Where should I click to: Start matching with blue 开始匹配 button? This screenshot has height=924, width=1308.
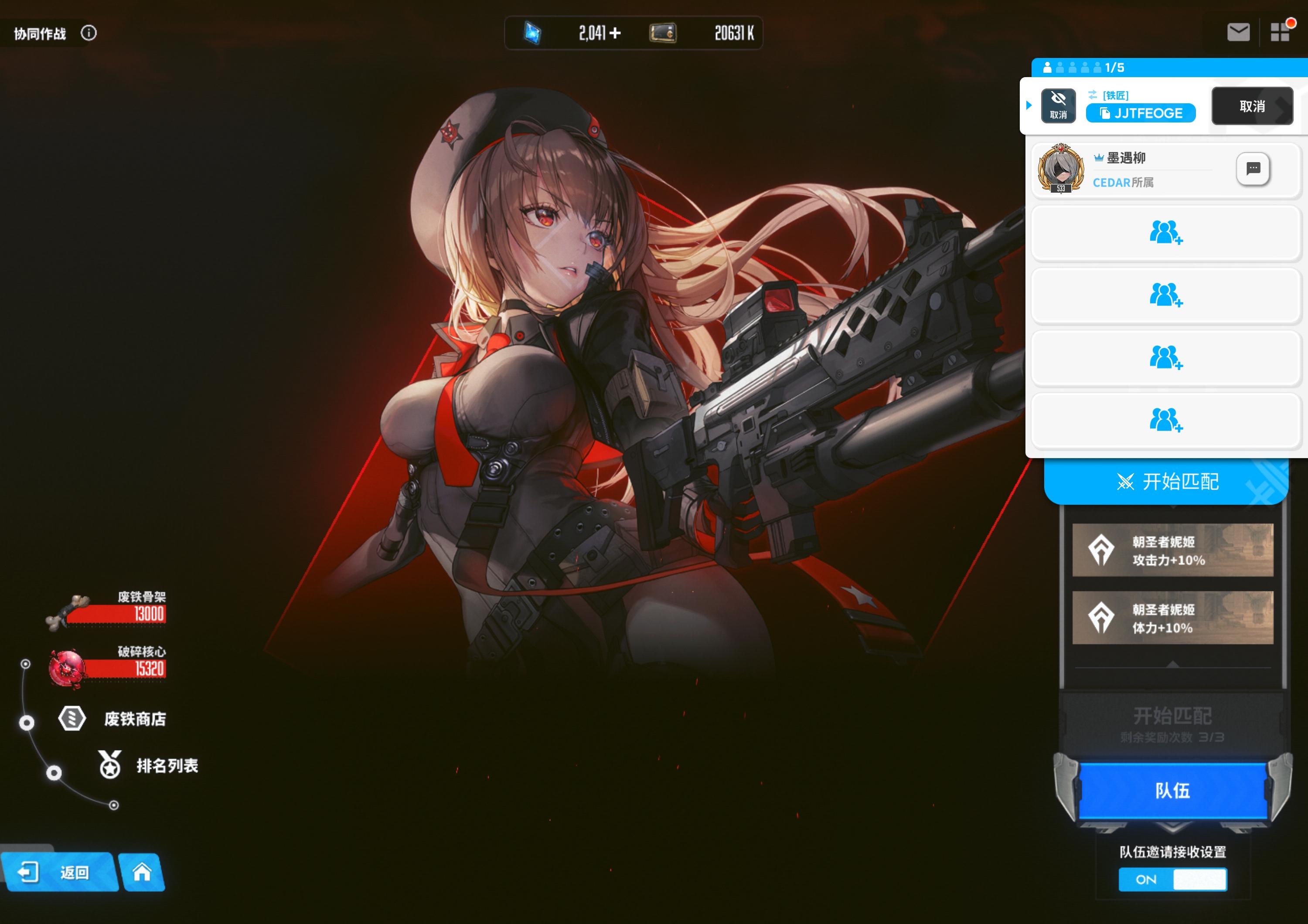(x=1166, y=482)
